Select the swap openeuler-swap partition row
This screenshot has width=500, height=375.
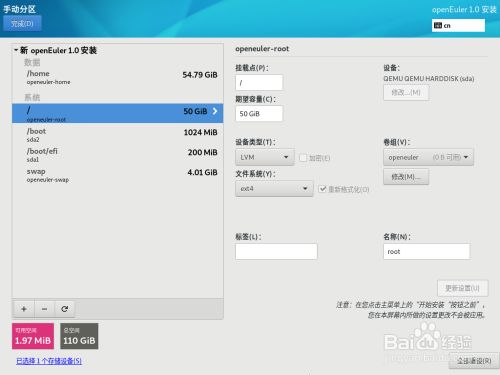118,175
